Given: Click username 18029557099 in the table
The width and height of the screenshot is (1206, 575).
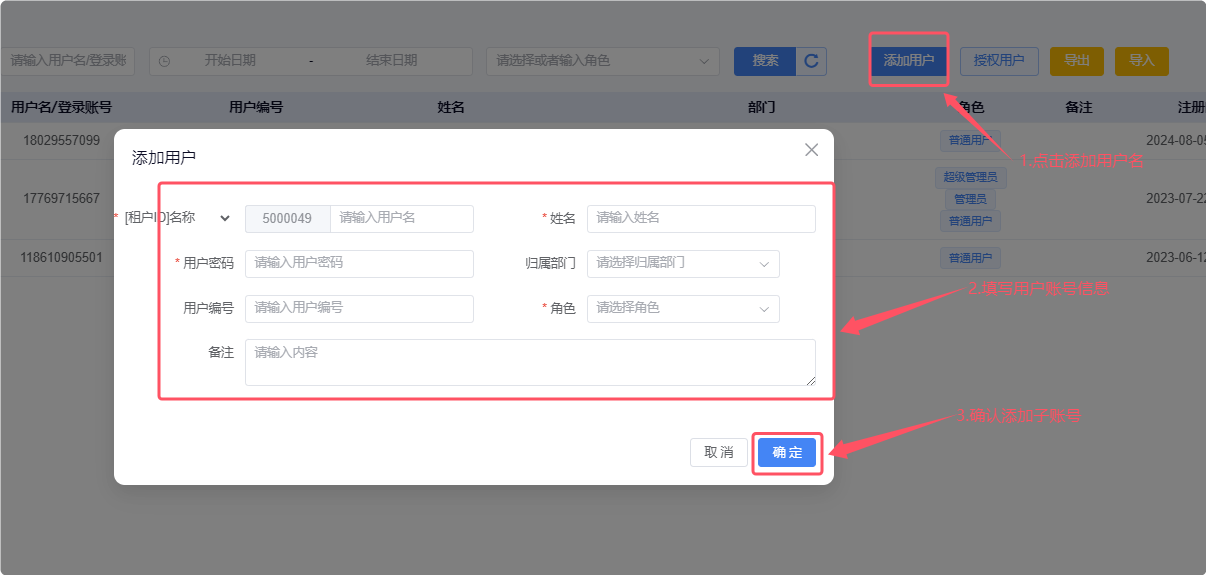Looking at the screenshot, I should pos(62,140).
